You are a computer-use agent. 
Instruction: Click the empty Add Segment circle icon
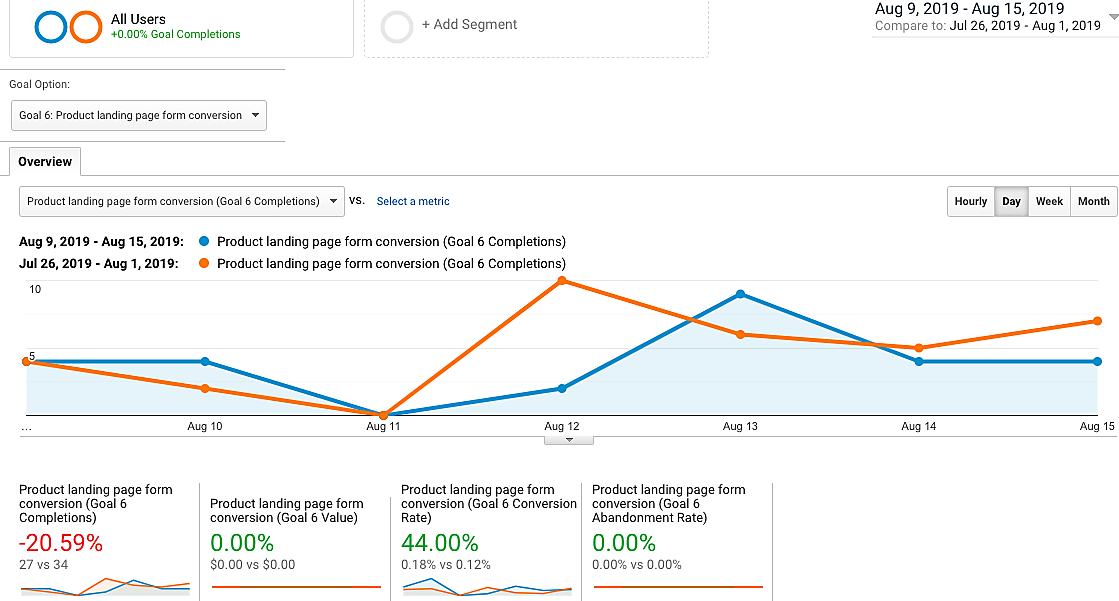[397, 27]
